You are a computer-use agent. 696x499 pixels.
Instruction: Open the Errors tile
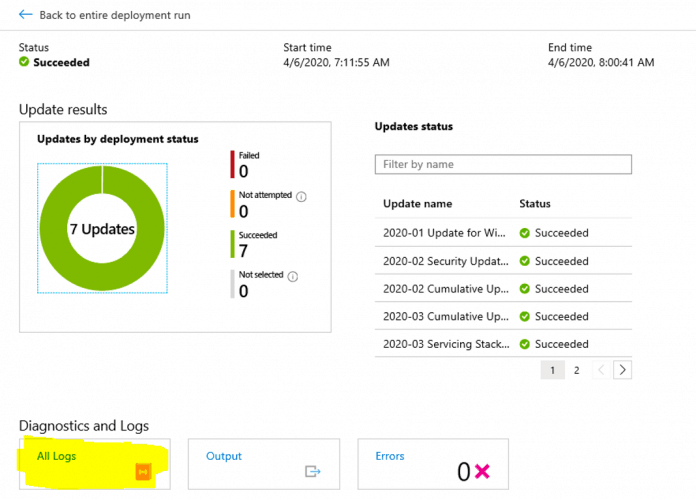433,464
